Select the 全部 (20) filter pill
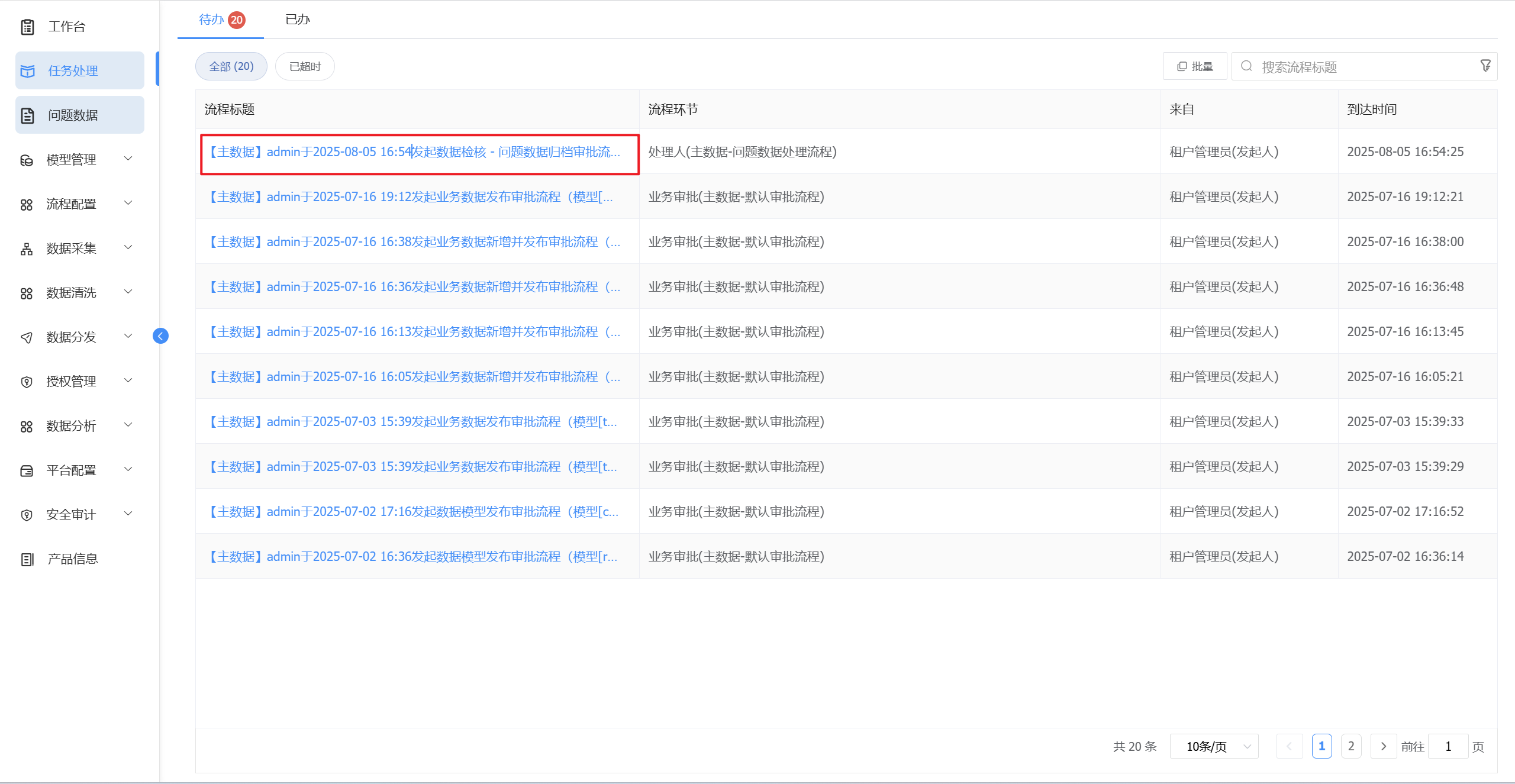The height and width of the screenshot is (784, 1515). 231,66
